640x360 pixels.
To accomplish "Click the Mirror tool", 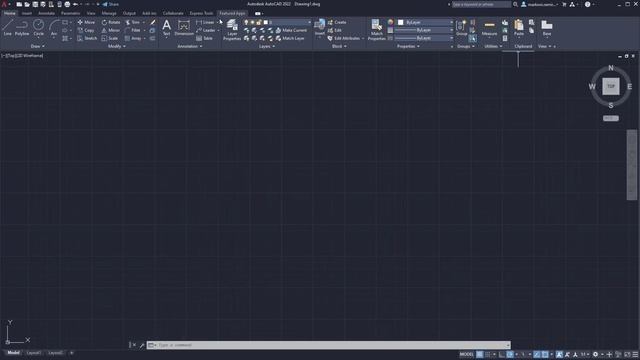I will pos(111,30).
